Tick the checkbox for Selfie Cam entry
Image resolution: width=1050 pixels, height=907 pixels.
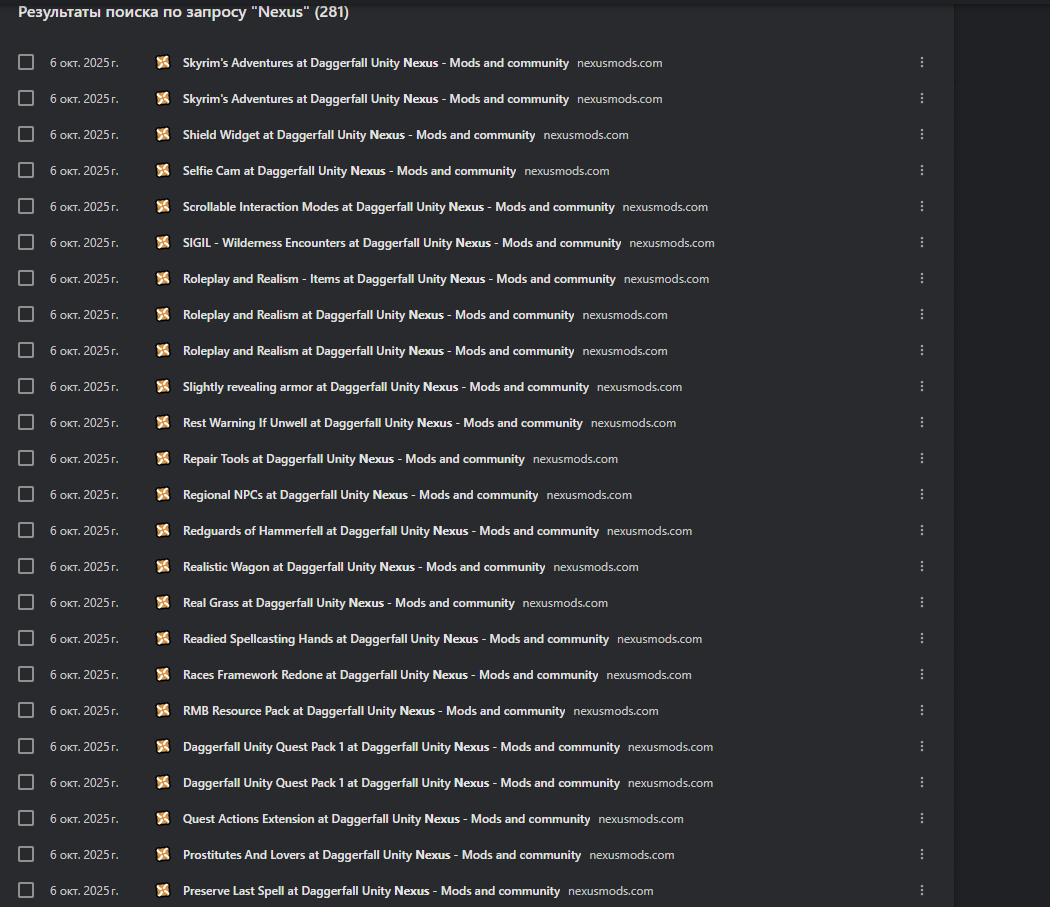(26, 170)
